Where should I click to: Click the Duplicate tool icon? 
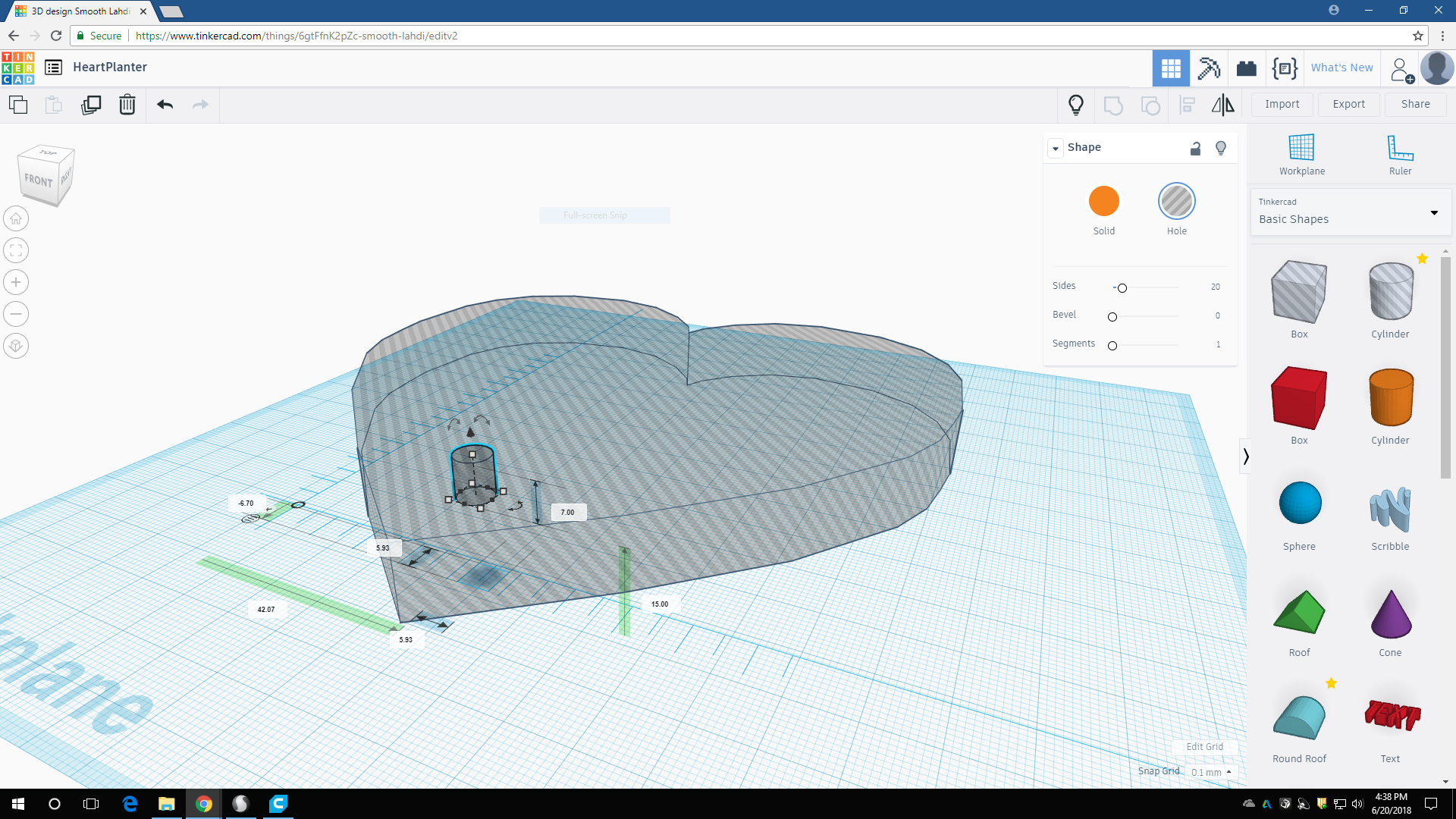coord(91,105)
